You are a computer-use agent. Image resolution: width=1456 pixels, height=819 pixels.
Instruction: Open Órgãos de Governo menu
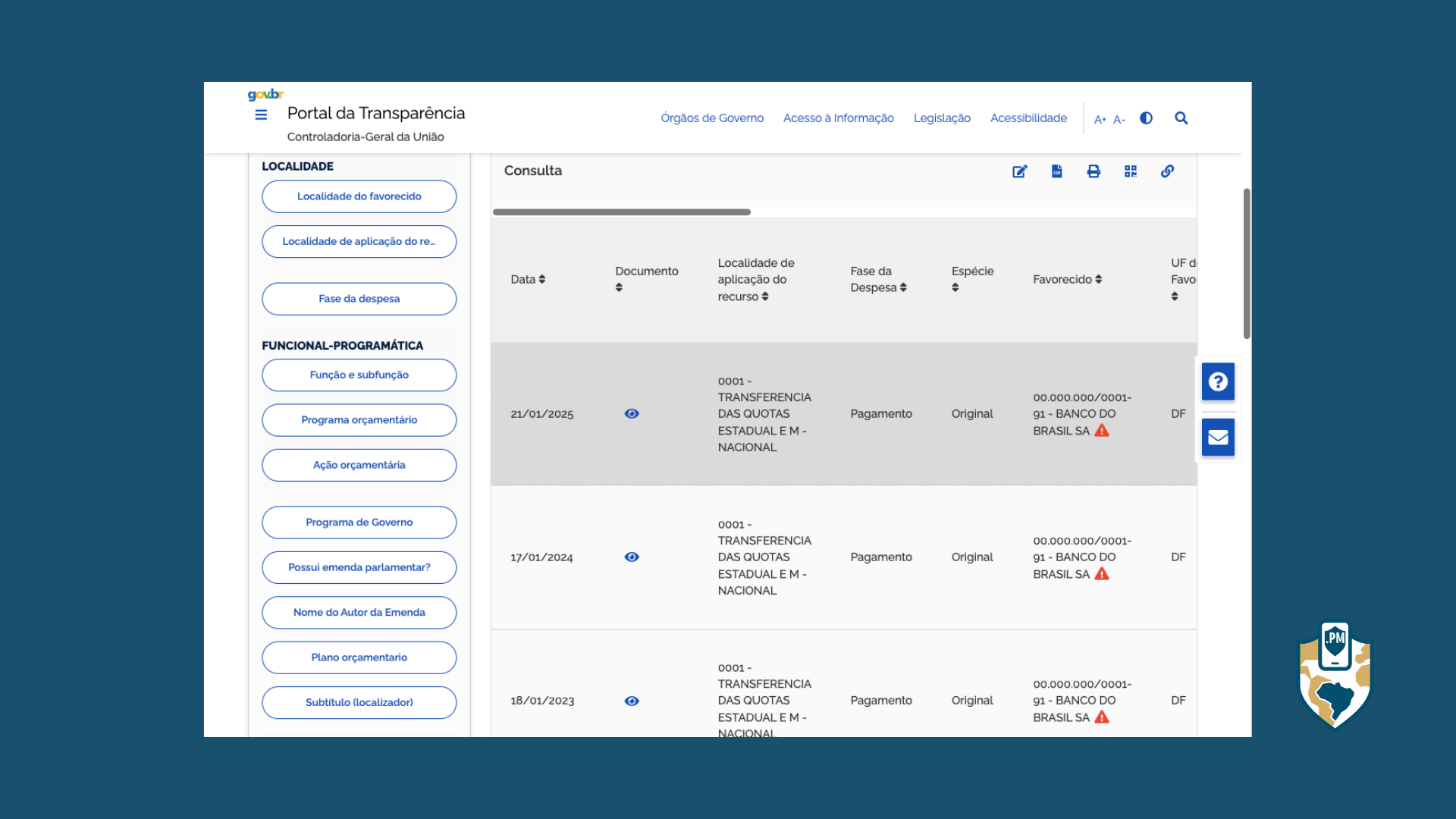711,118
